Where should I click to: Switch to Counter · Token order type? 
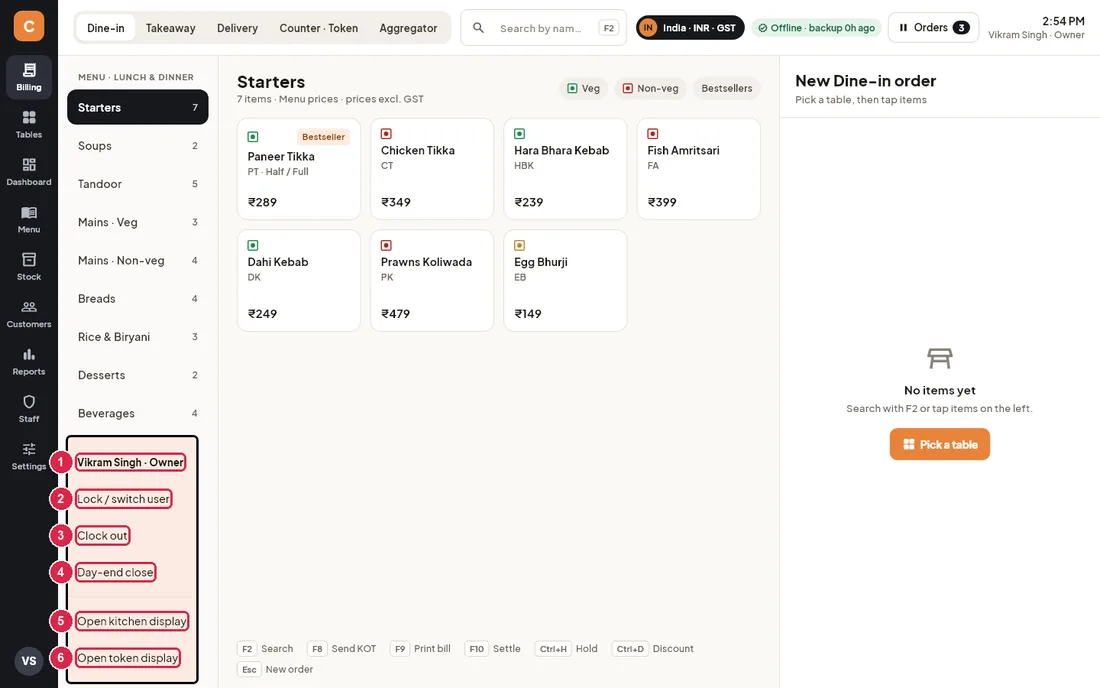pos(318,28)
